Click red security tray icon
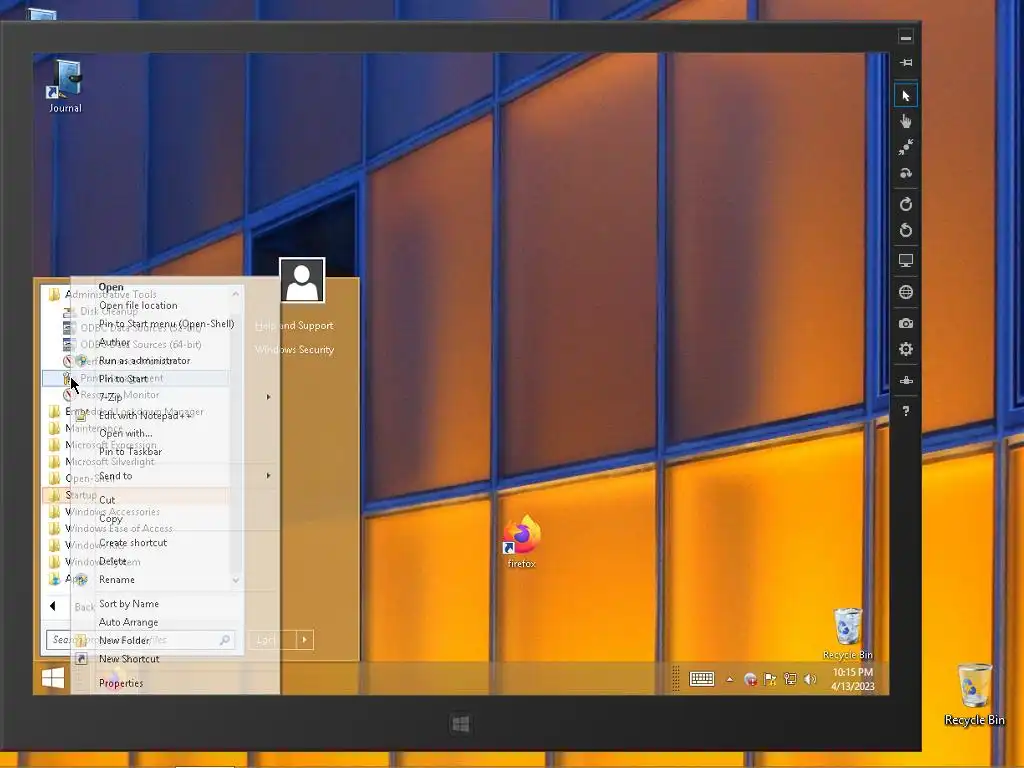This screenshot has width=1024, height=768. pos(750,679)
